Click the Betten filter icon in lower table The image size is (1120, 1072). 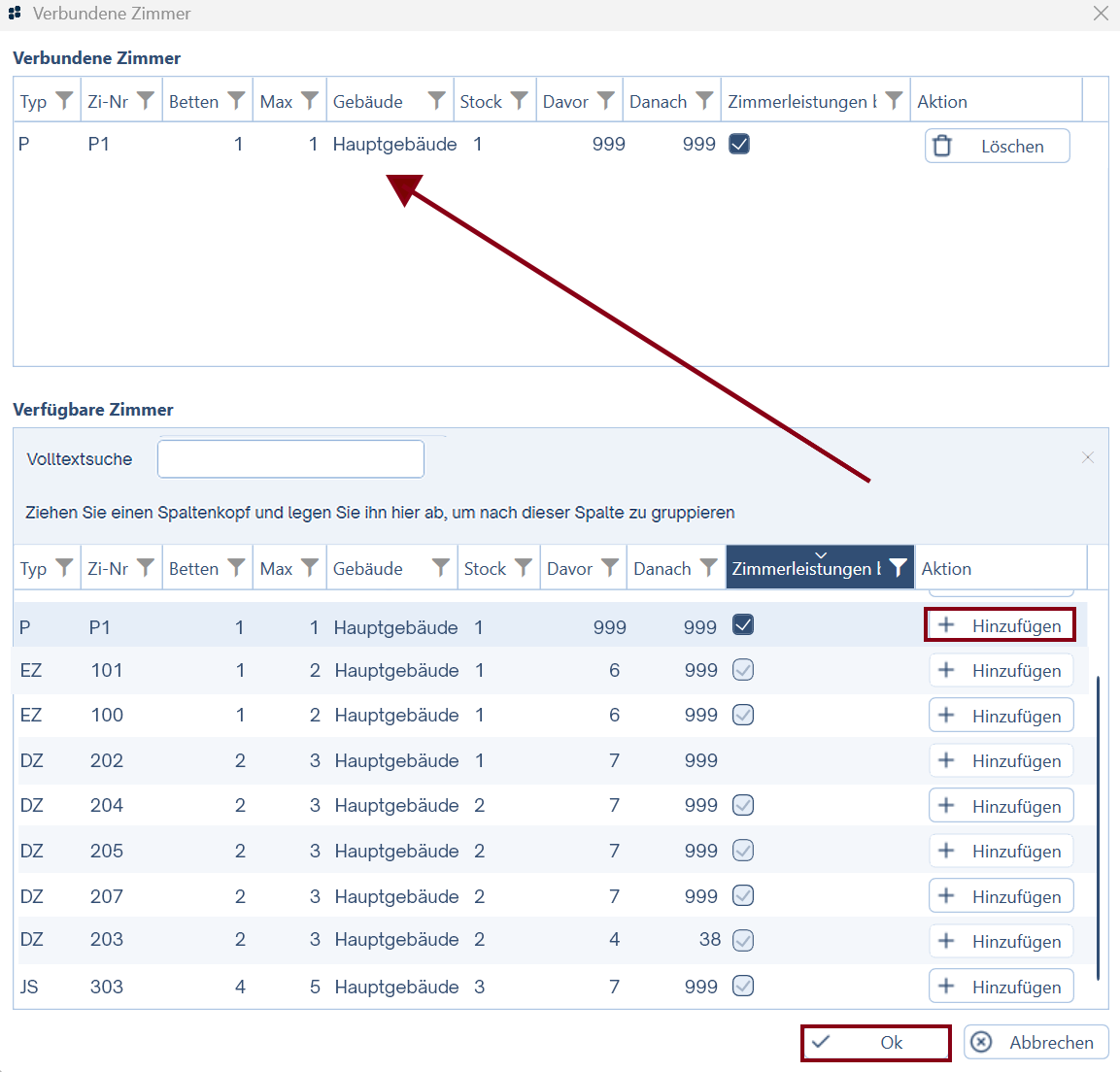coord(236,568)
